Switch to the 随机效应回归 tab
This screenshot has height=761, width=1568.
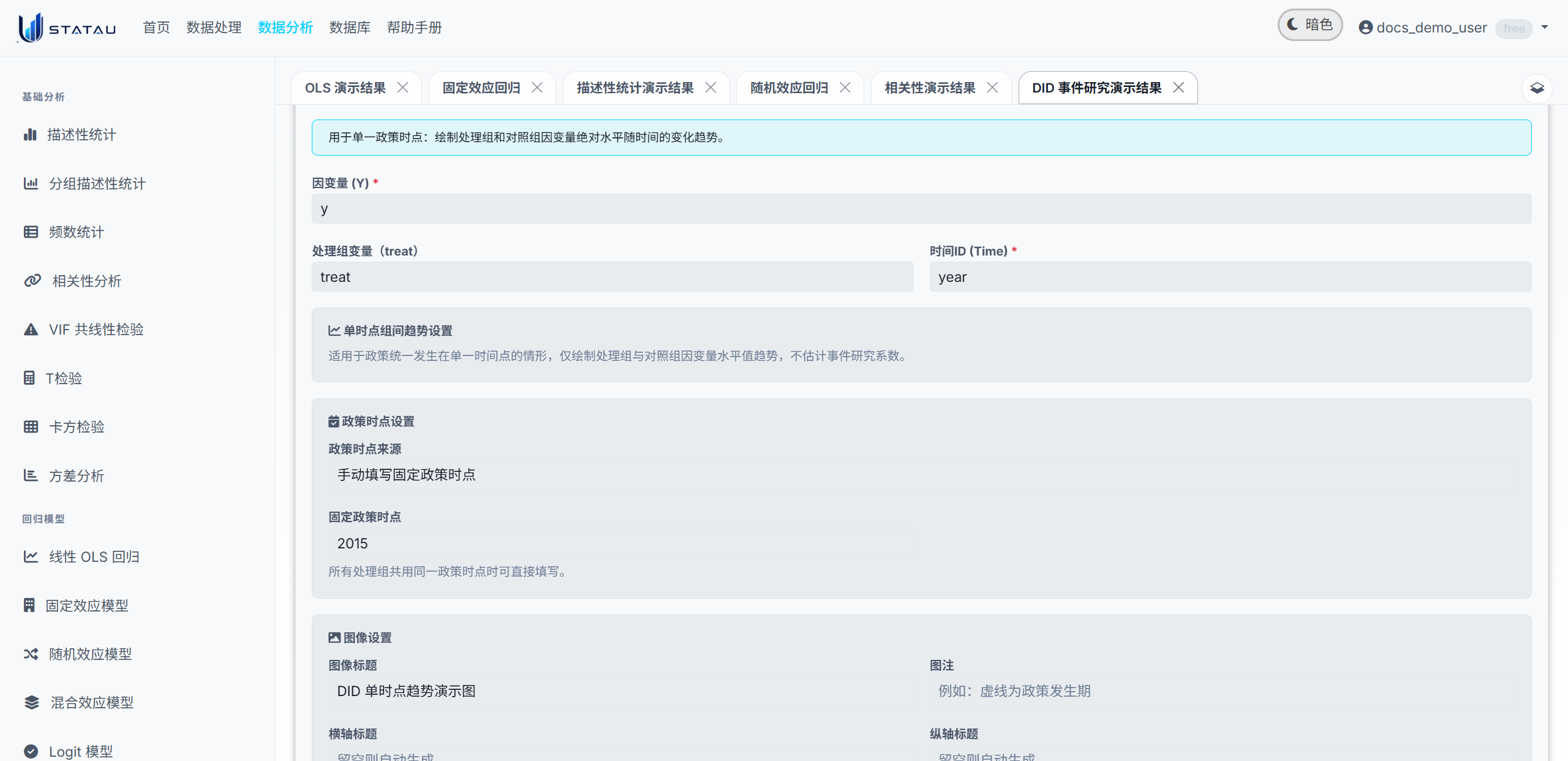click(x=789, y=88)
